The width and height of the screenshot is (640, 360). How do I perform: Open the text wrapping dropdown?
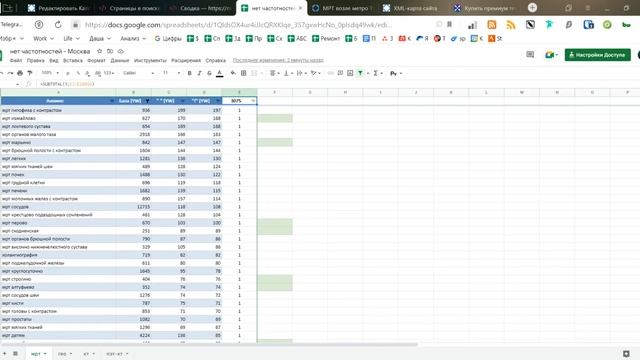pyautogui.click(x=301, y=73)
